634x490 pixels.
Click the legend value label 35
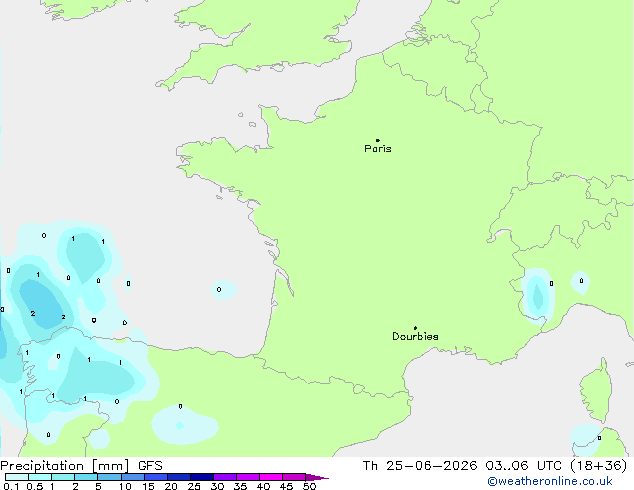click(240, 486)
